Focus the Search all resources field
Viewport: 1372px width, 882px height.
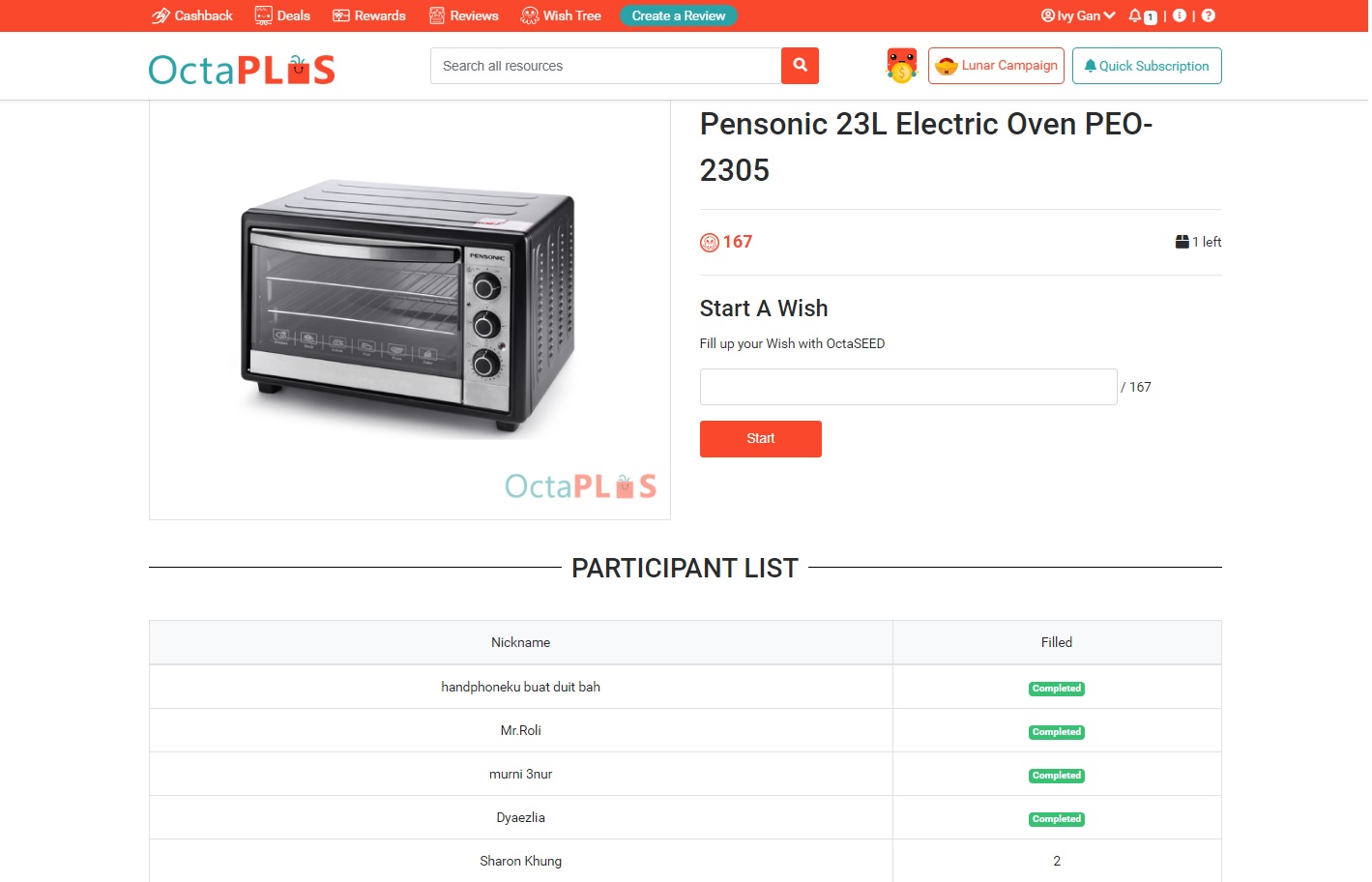pyautogui.click(x=606, y=66)
